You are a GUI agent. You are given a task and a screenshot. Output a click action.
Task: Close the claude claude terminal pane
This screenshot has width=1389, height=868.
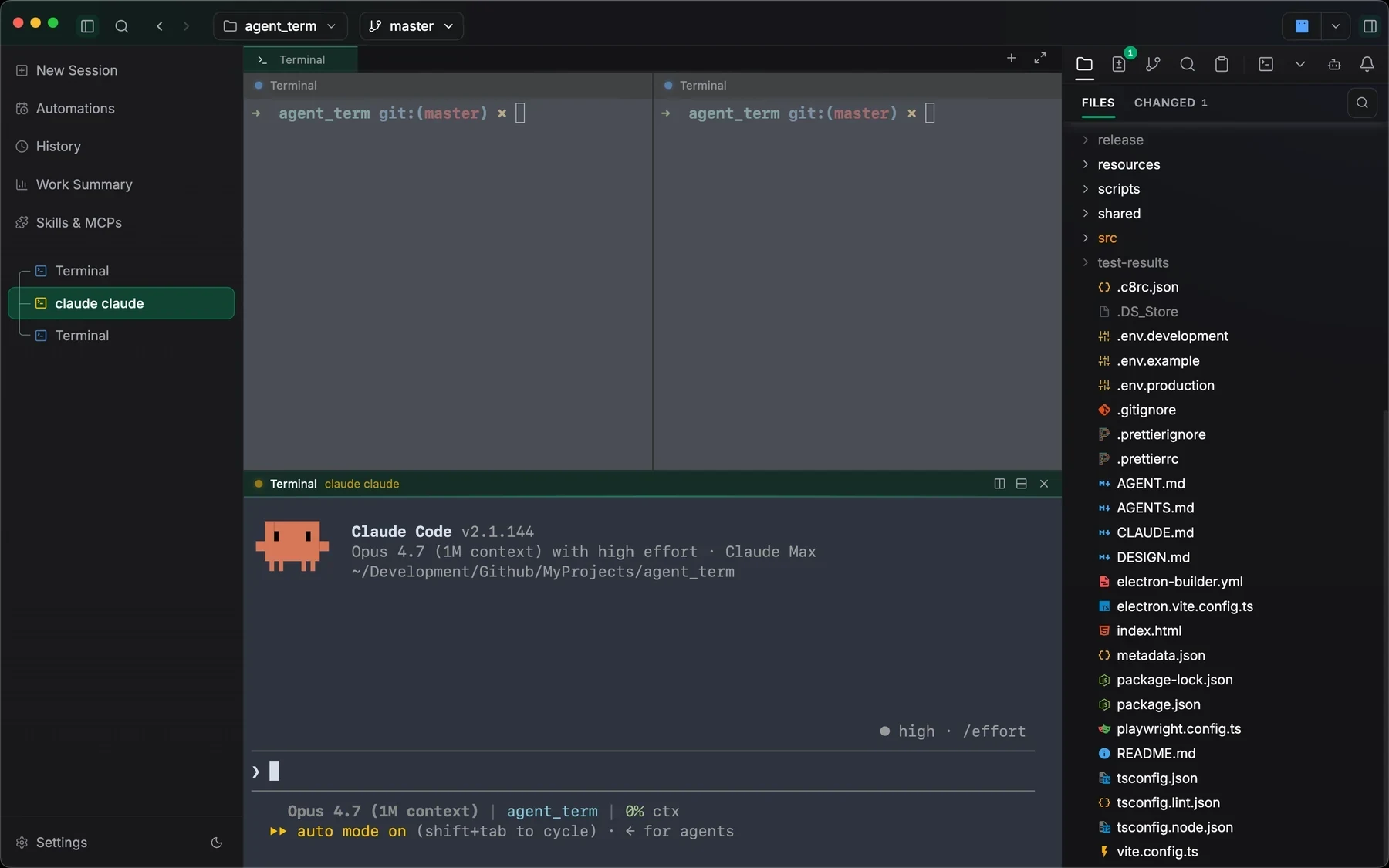click(1044, 484)
